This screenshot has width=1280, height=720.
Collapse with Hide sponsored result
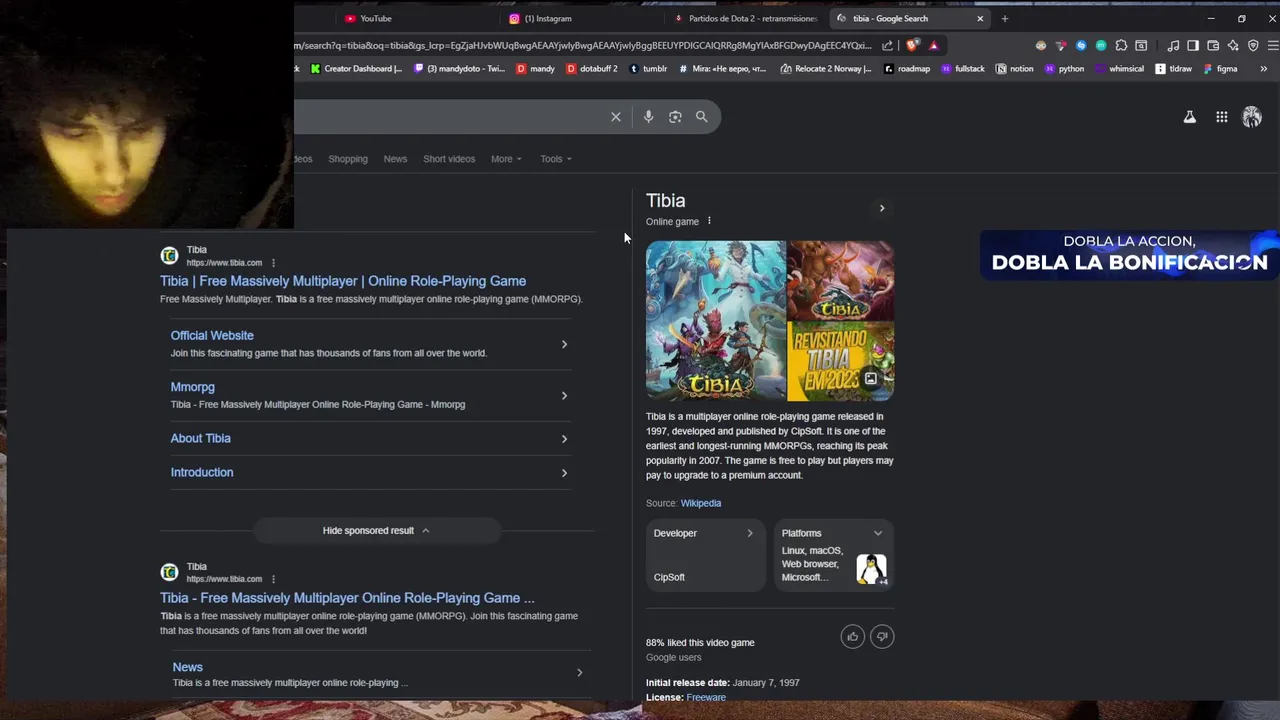(376, 530)
